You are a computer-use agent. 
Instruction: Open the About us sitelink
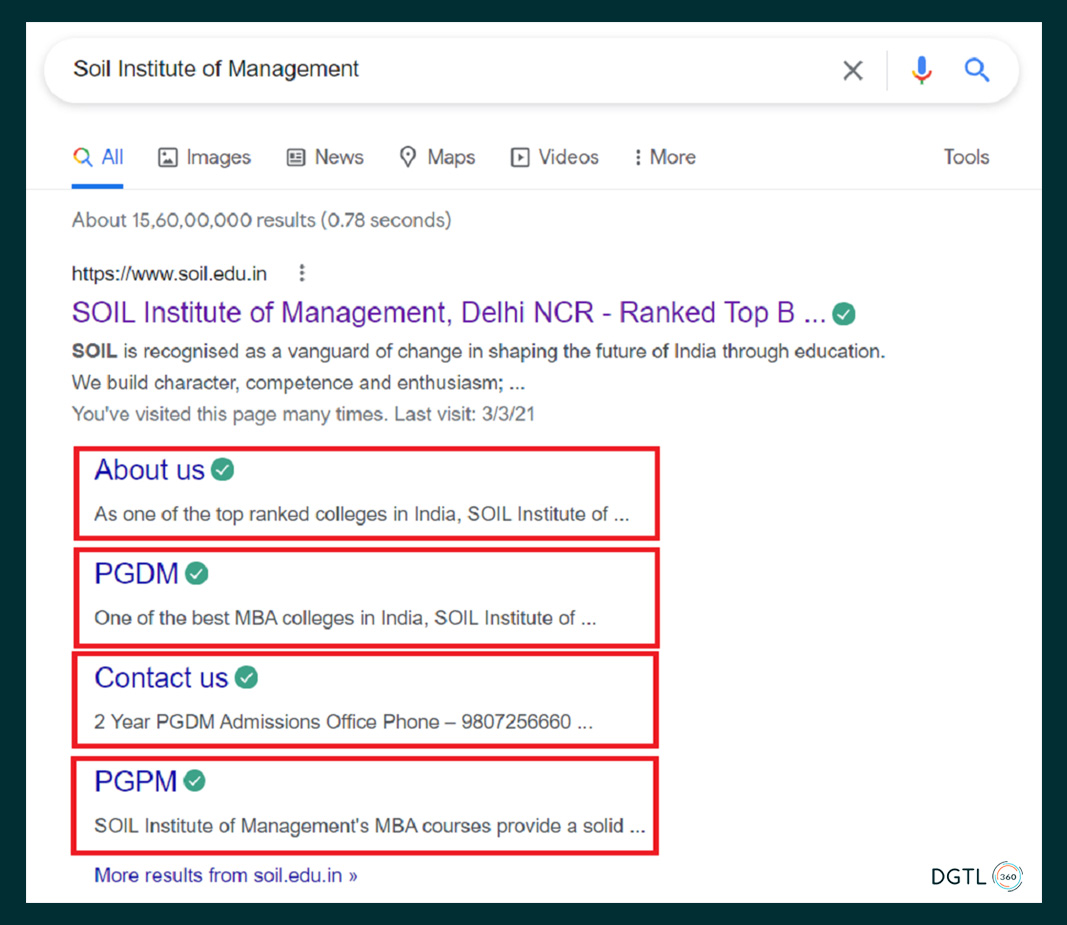coord(149,470)
